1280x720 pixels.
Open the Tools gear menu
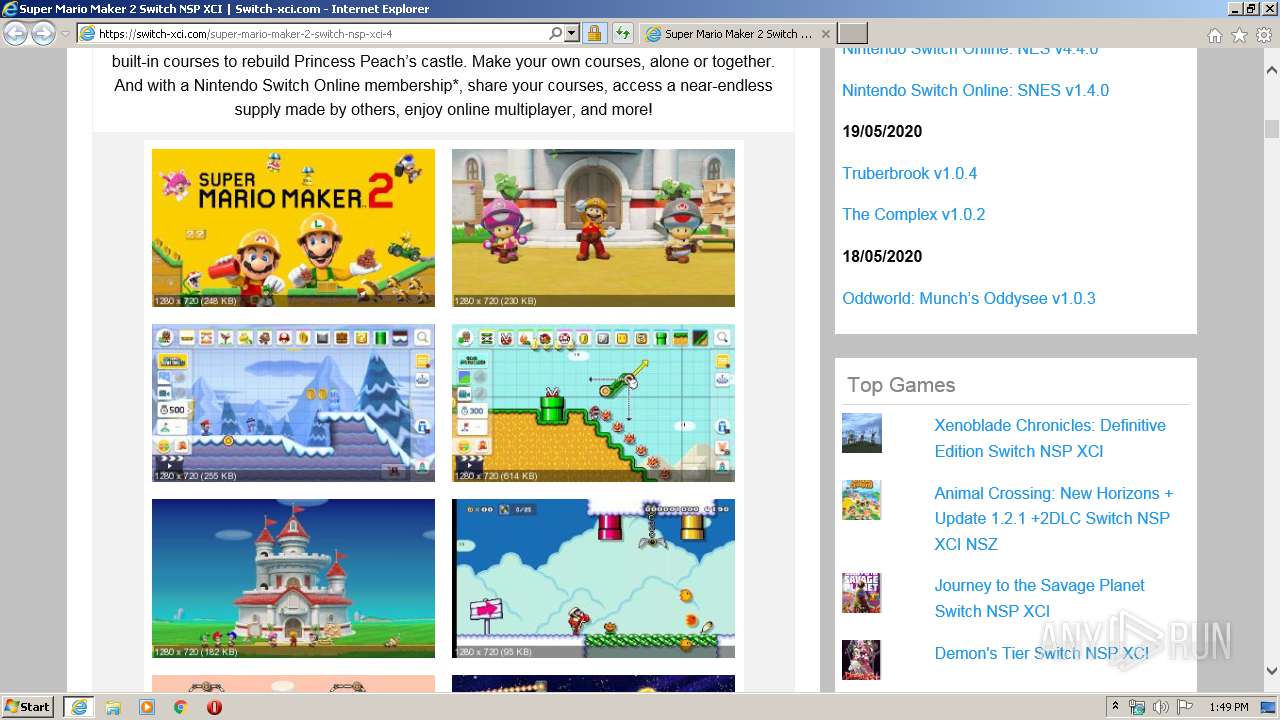pos(1264,35)
